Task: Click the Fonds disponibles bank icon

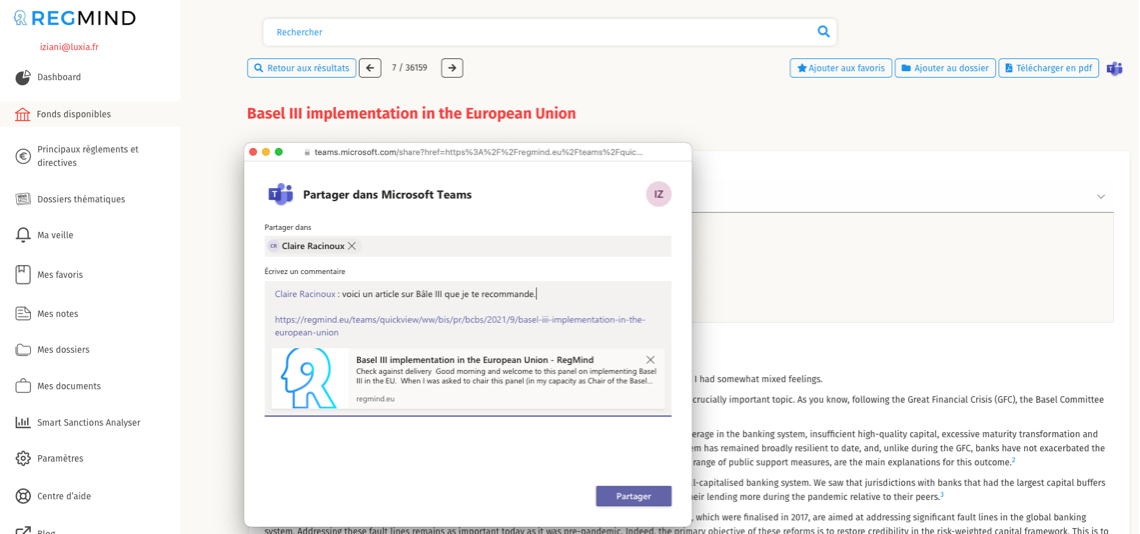Action: [23, 114]
